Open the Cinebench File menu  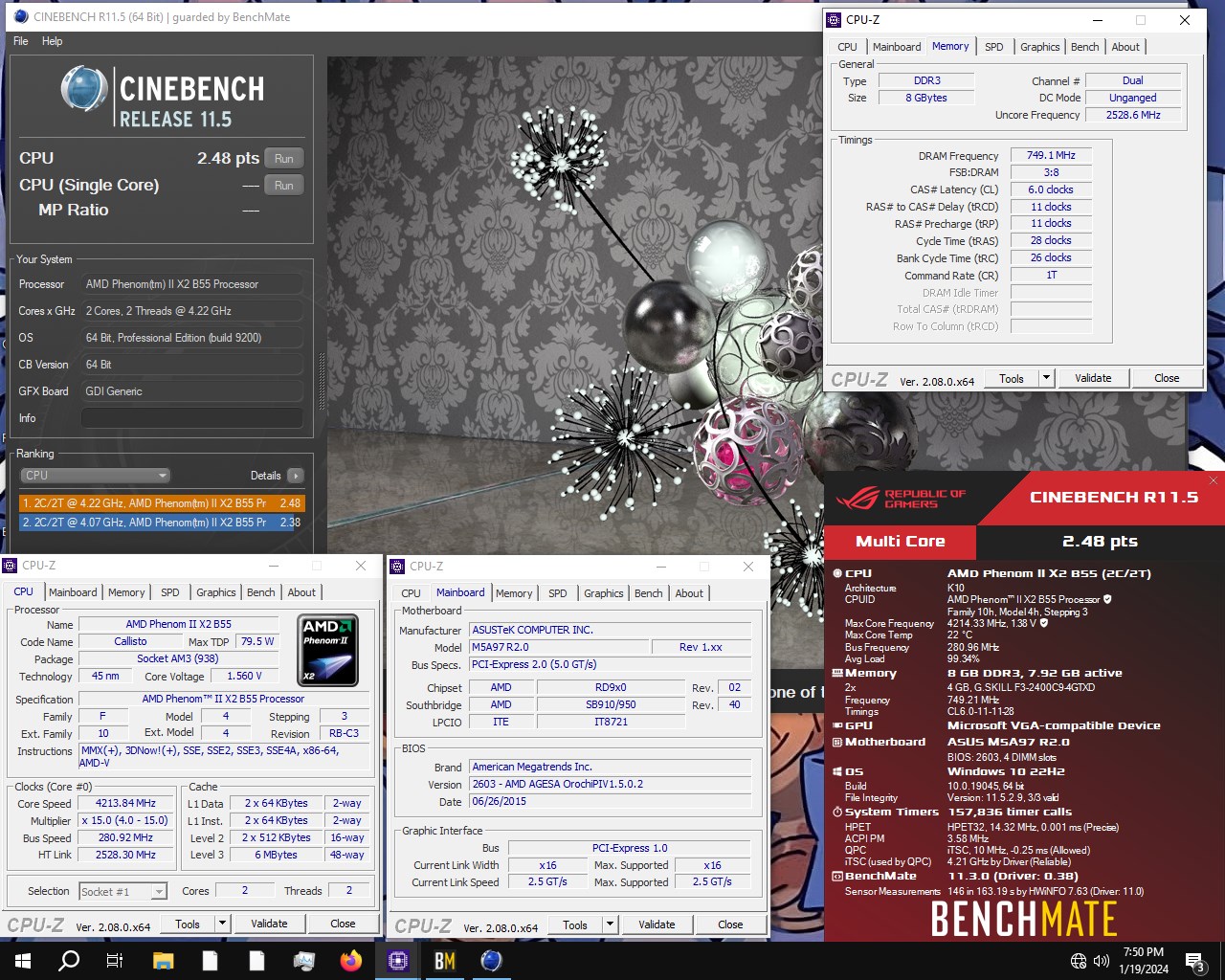point(20,41)
